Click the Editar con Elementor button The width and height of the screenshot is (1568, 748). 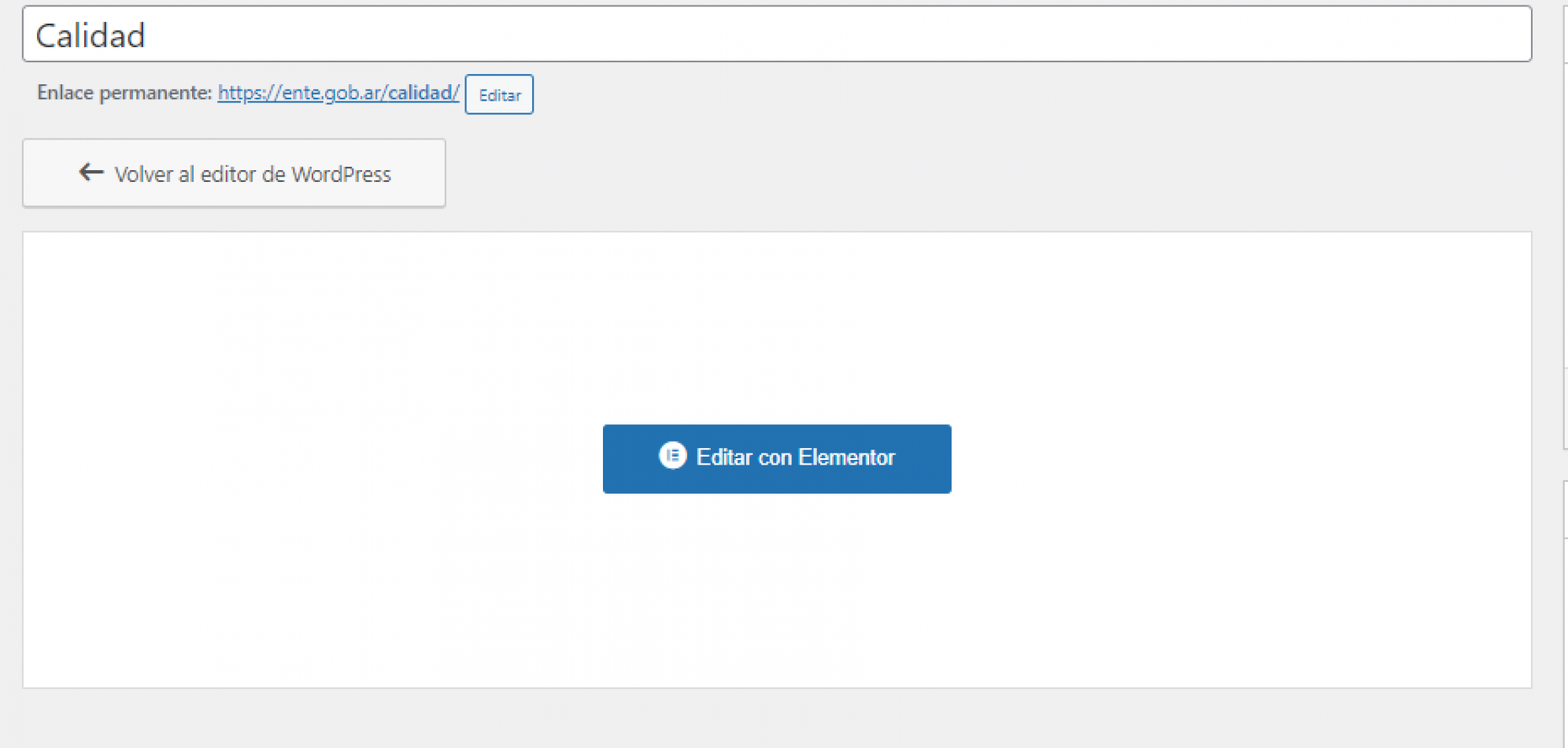point(777,459)
